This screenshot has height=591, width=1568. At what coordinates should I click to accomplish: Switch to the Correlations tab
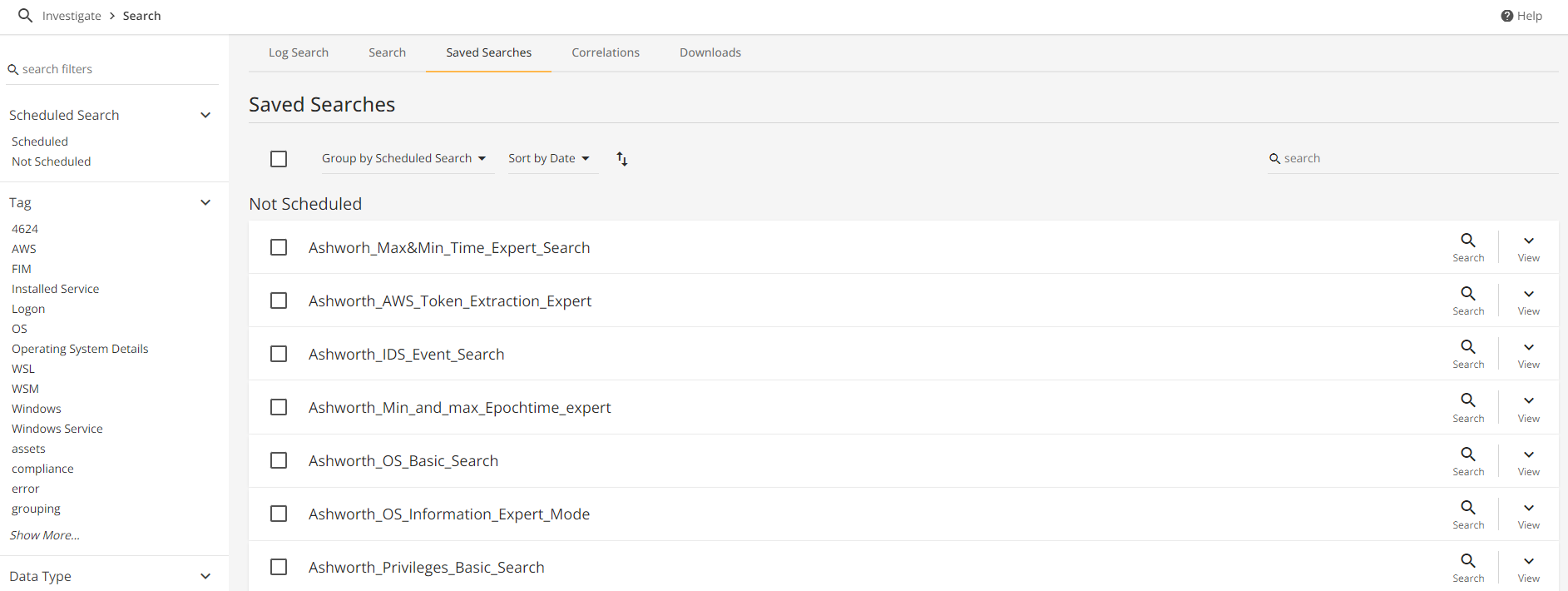coord(605,52)
